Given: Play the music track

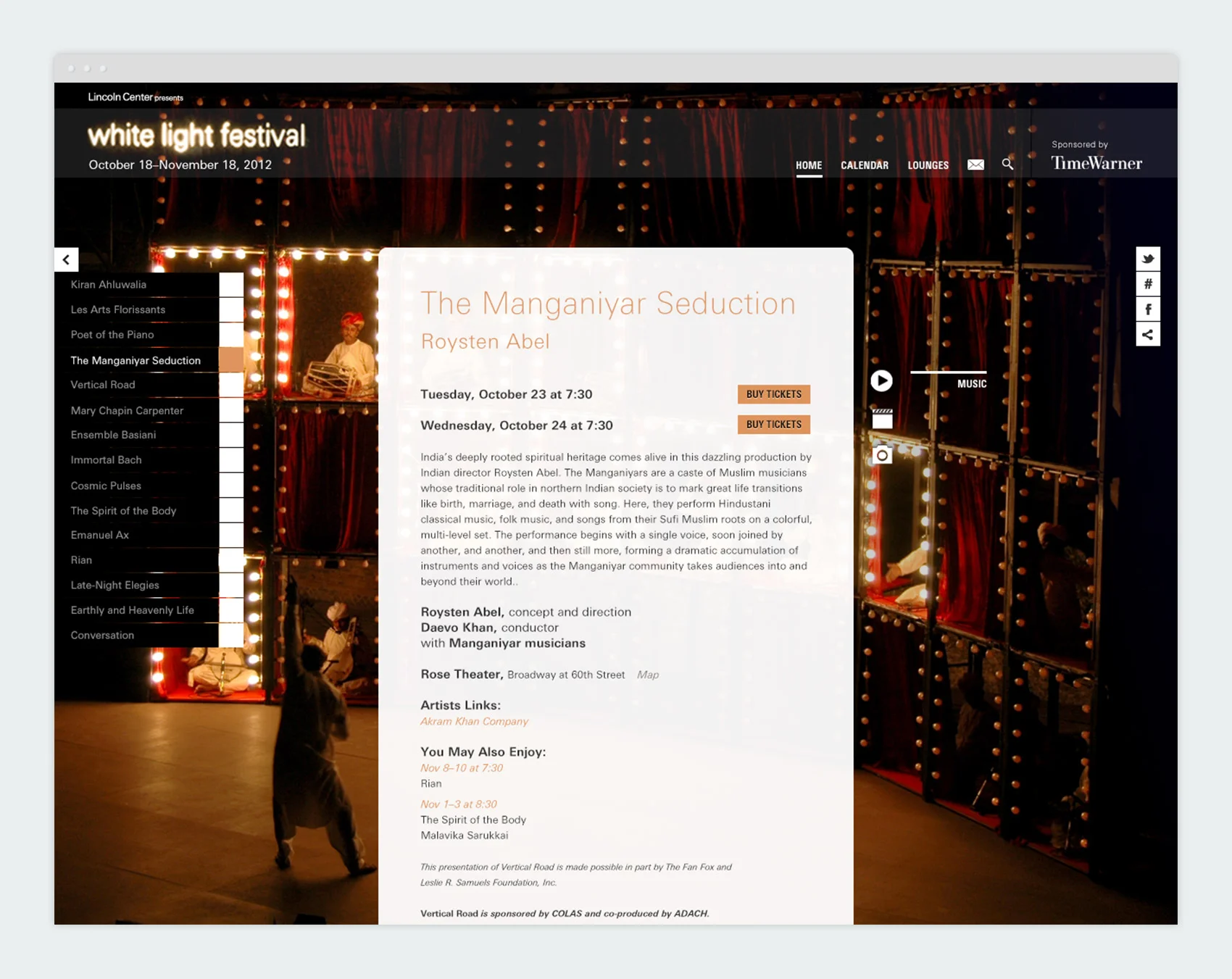Looking at the screenshot, I should click(x=881, y=380).
